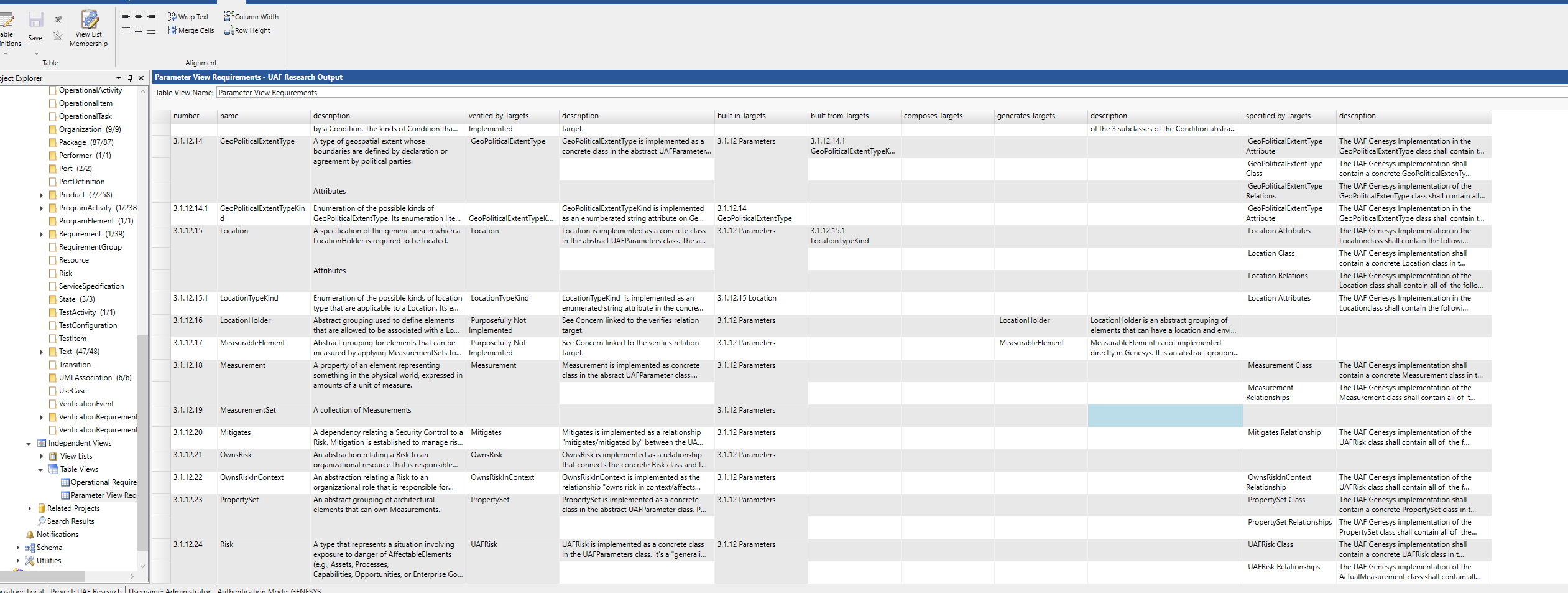Click the Save floppy disk icon
Viewport: 1568px width, 593px height.
tap(35, 21)
